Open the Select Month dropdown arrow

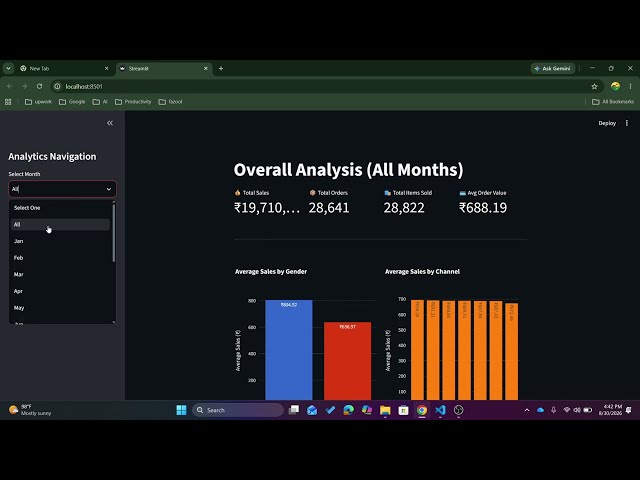109,189
